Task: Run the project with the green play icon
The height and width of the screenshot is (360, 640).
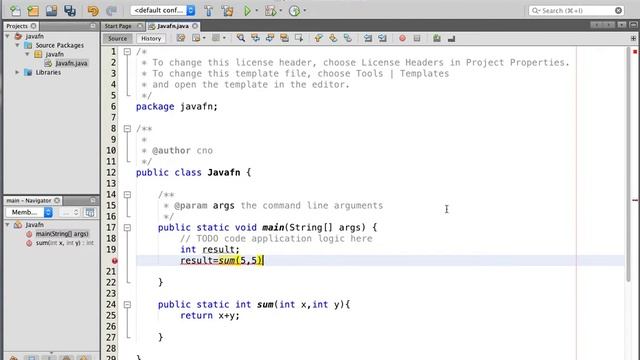Action: (247, 10)
